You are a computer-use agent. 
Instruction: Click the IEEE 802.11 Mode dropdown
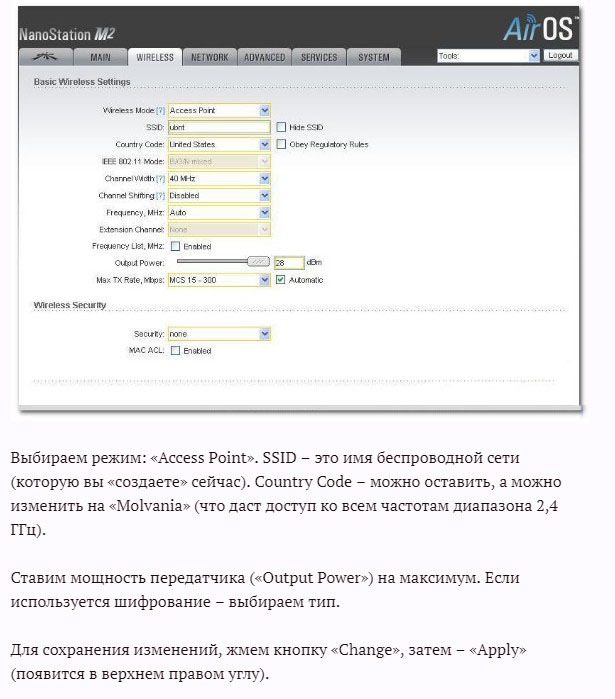pyautogui.click(x=219, y=161)
